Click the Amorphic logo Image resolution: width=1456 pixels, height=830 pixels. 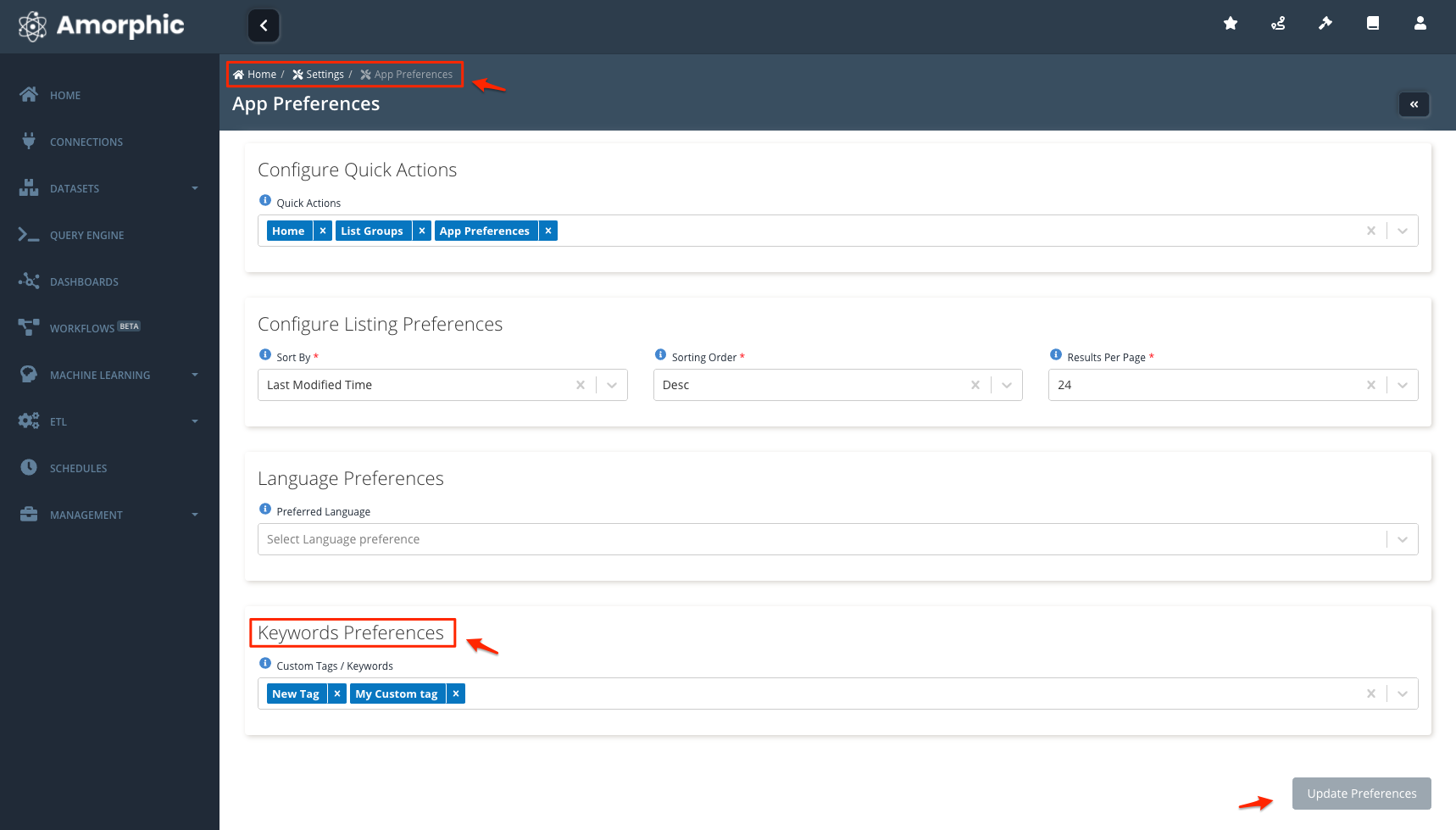click(99, 26)
